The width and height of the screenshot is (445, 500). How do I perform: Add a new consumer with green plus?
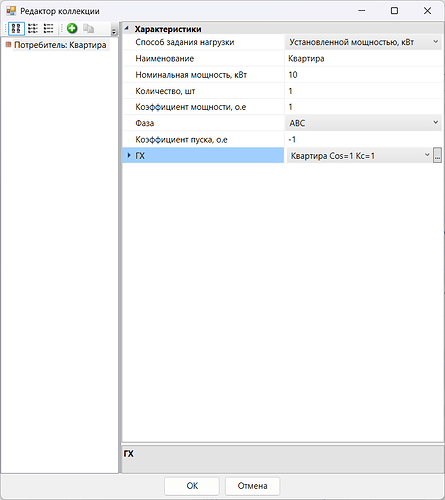click(x=72, y=29)
